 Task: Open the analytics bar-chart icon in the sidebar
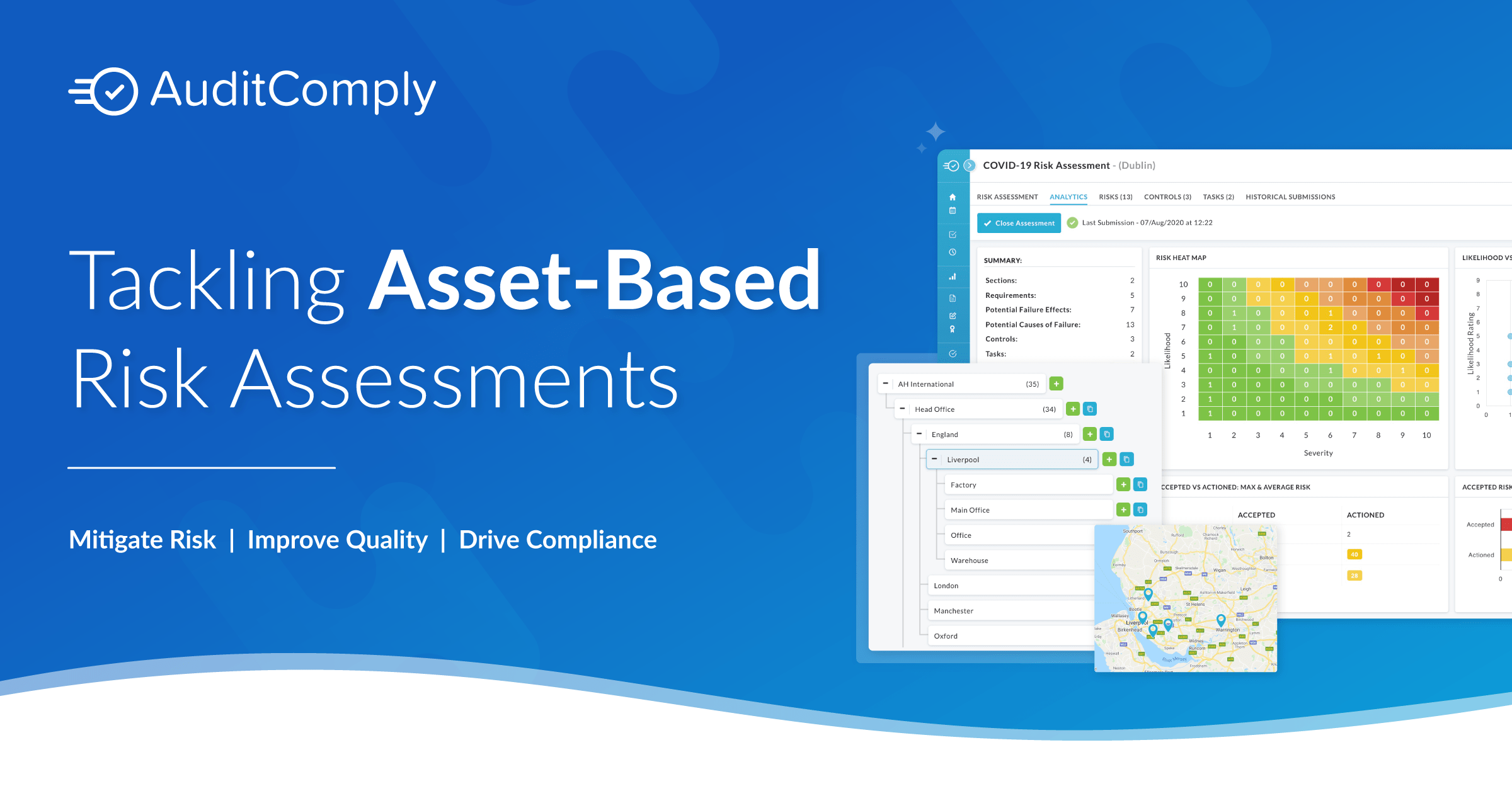point(953,276)
